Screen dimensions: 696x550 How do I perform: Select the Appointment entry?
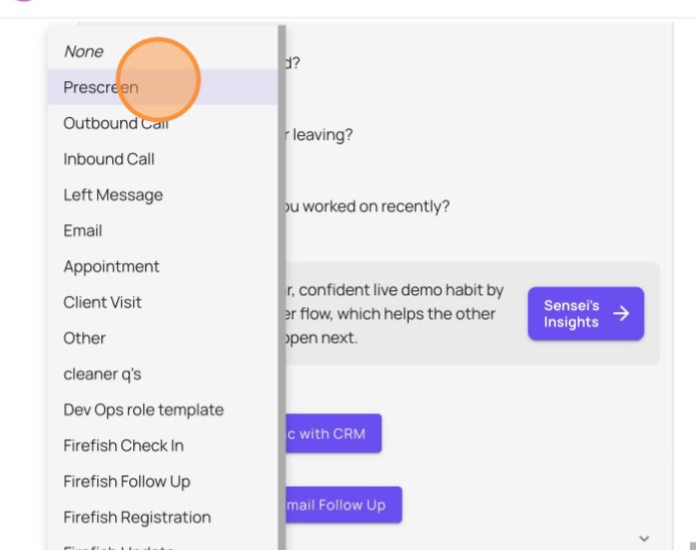click(163, 266)
